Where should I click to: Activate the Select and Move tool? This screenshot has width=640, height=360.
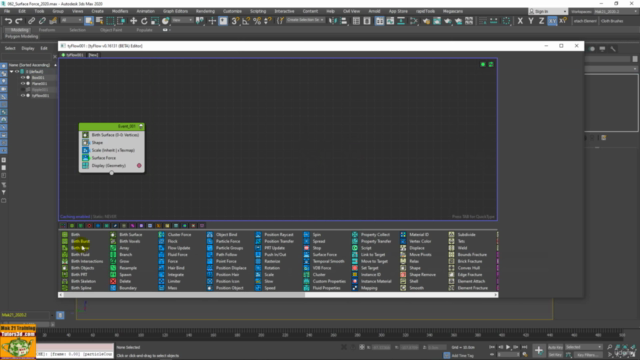click(x=133, y=21)
